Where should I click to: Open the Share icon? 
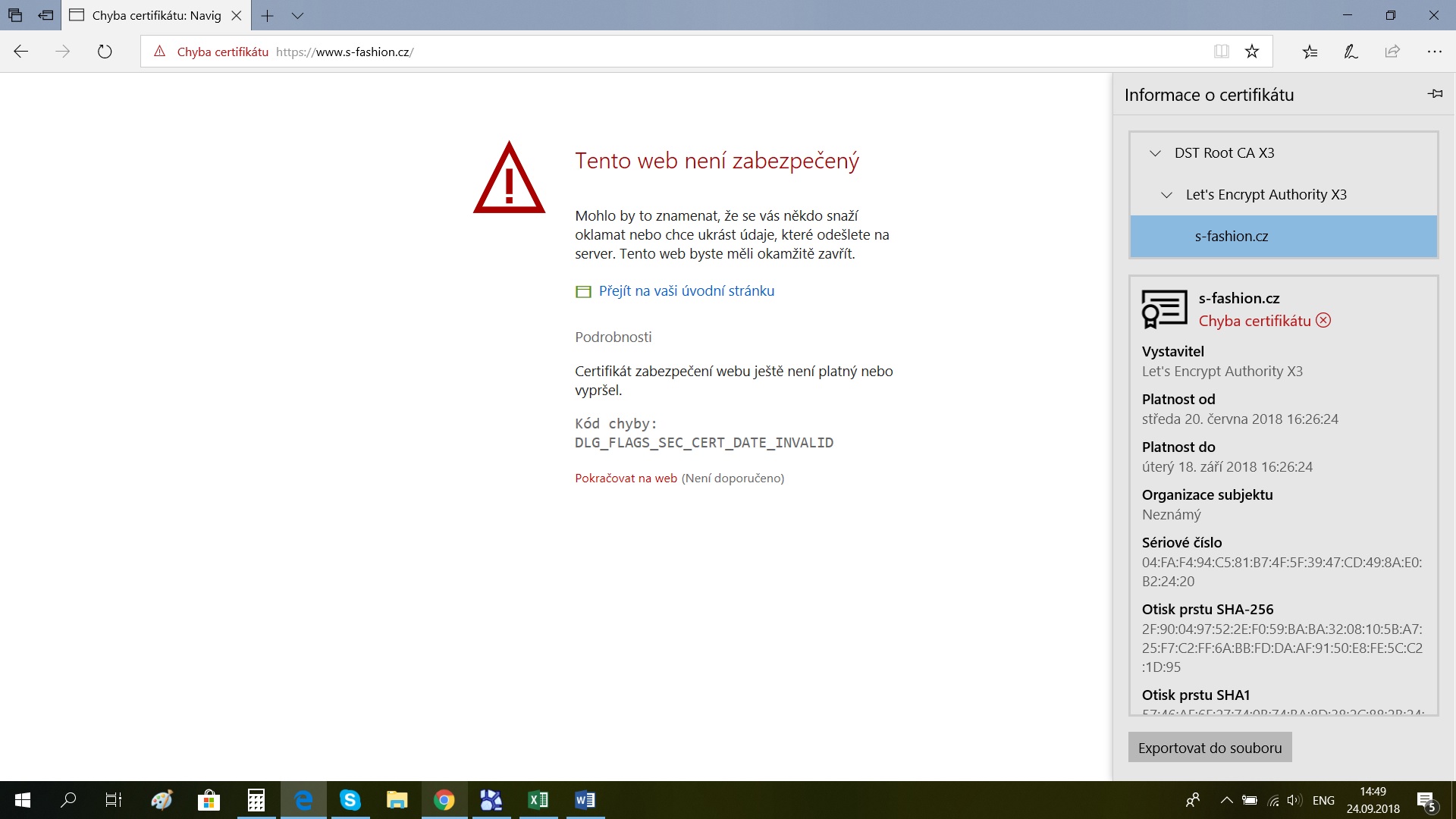tap(1392, 52)
